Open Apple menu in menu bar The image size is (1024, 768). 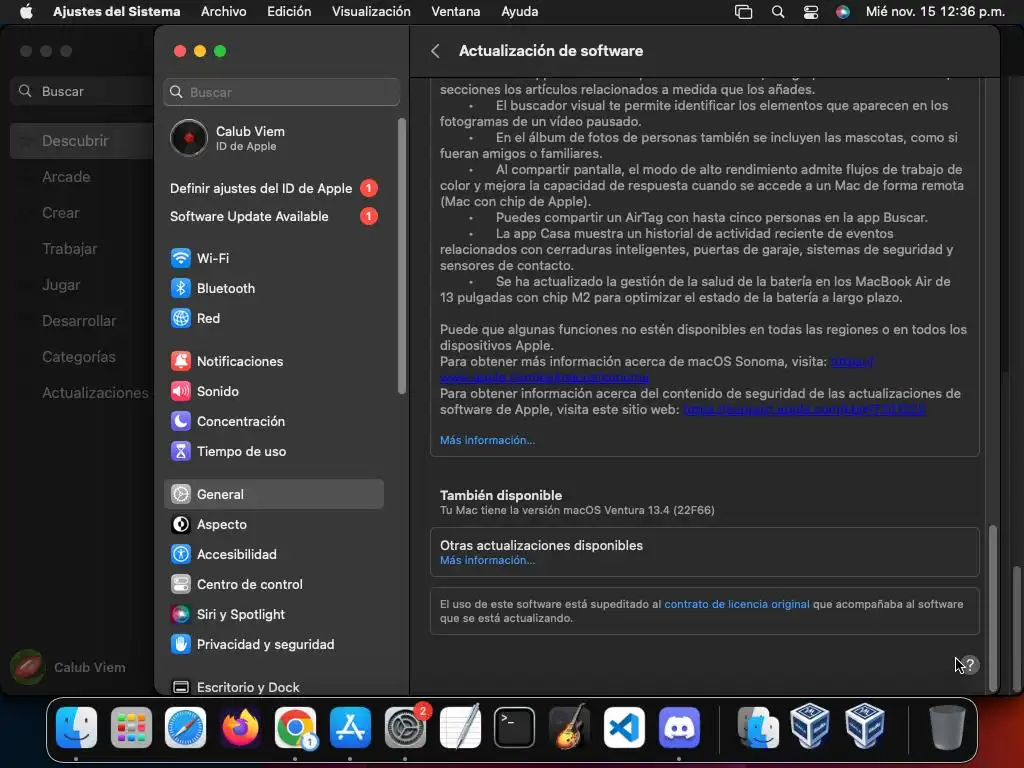coord(26,11)
